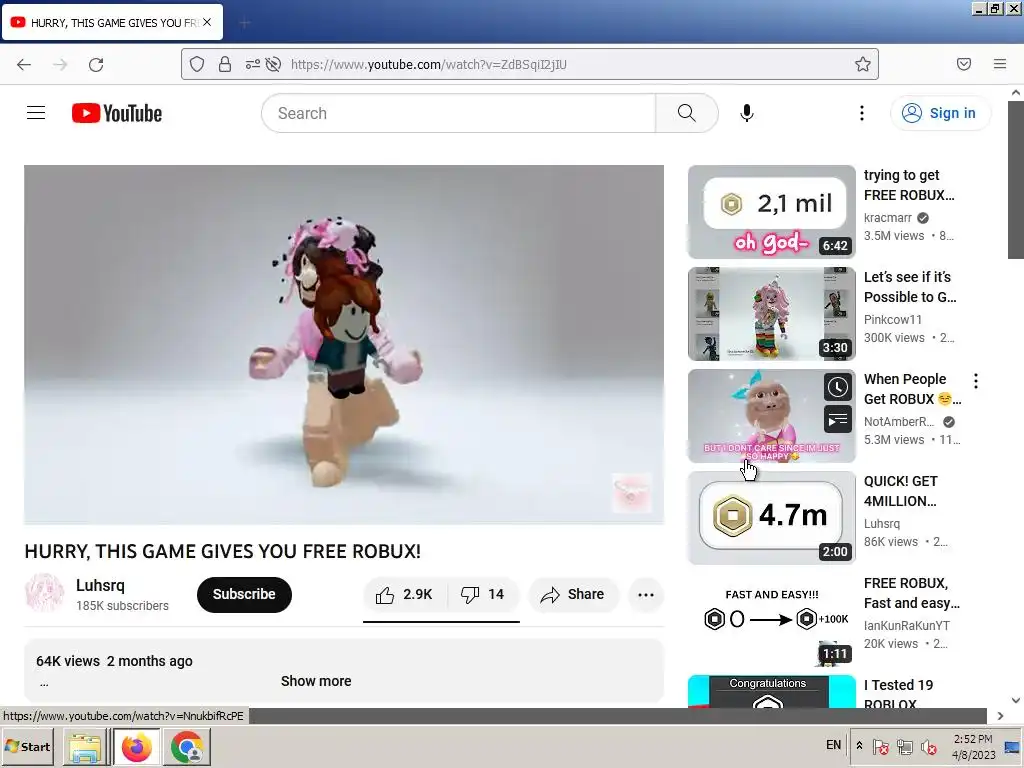Image resolution: width=1024 pixels, height=768 pixels.
Task: Save page to Pocket
Action: [963, 64]
